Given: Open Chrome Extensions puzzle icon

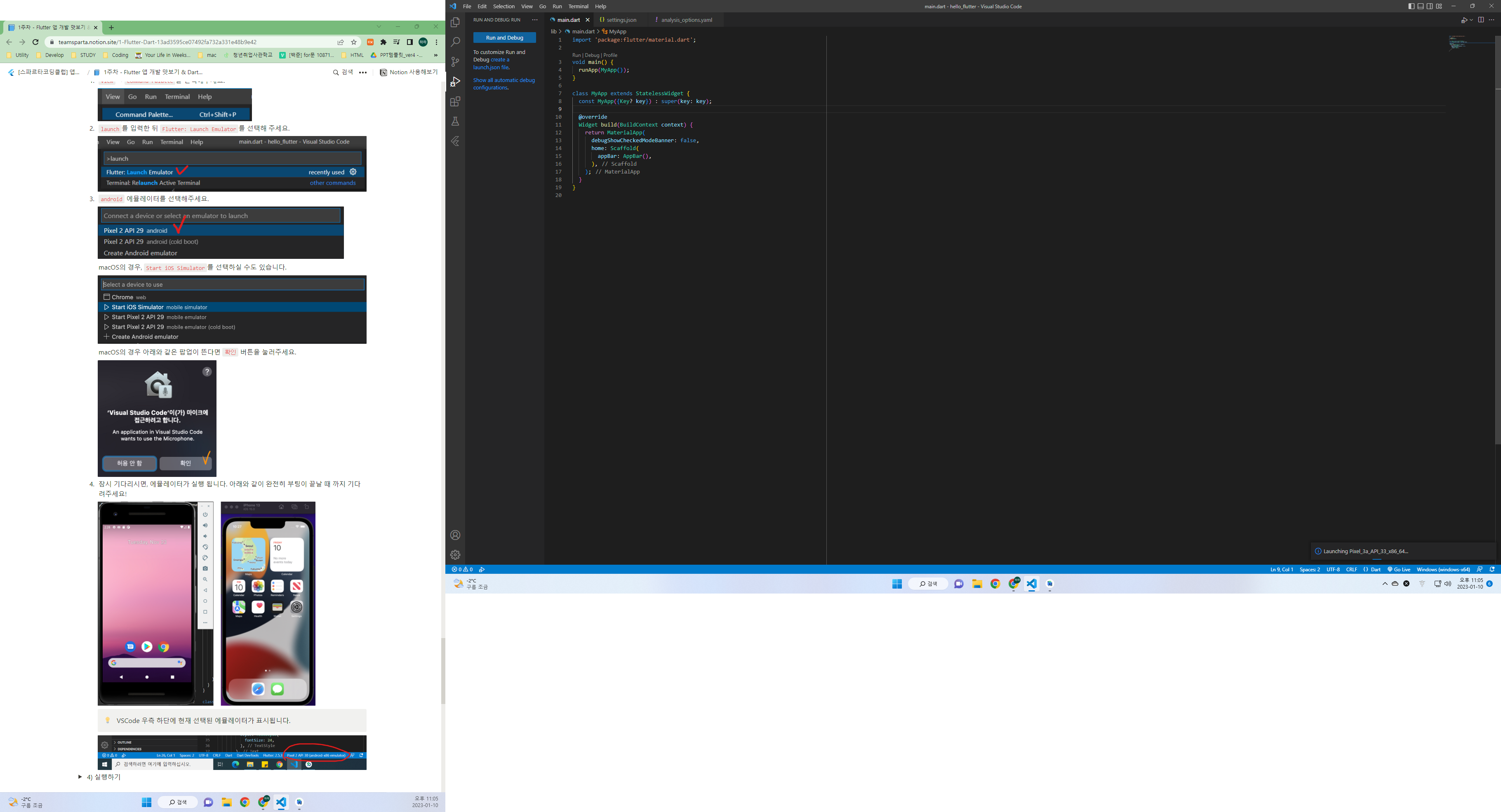Looking at the screenshot, I should pos(383,42).
